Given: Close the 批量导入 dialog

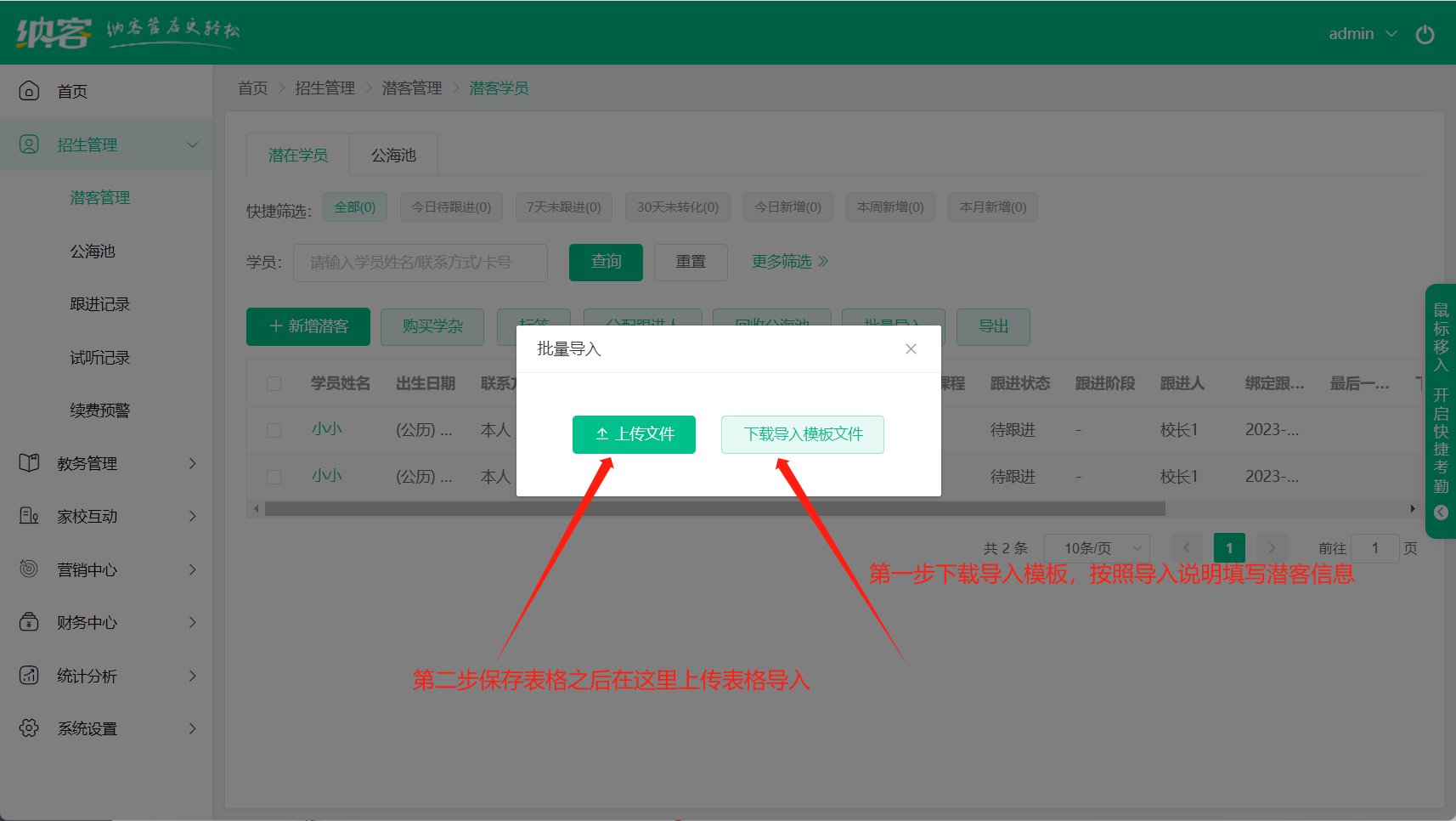Looking at the screenshot, I should tap(911, 349).
